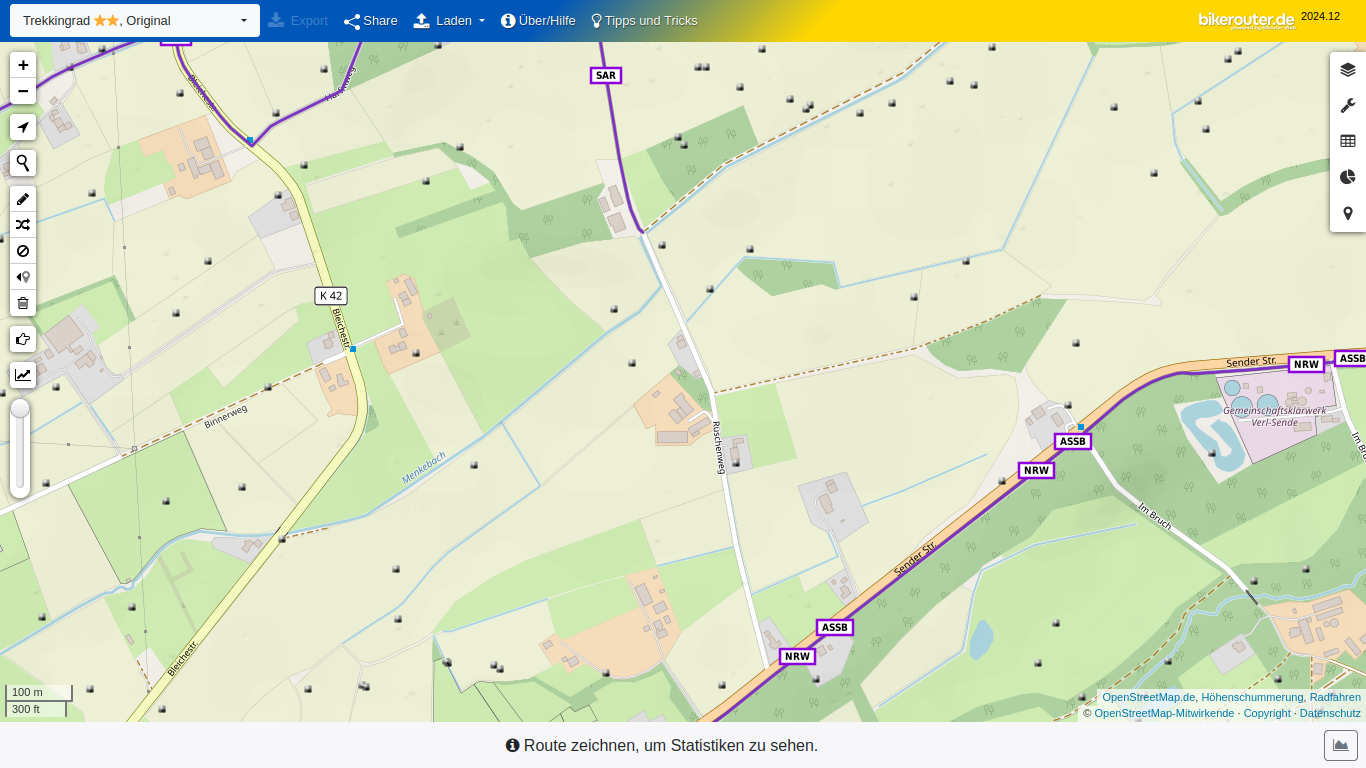Zoom in on the map
This screenshot has width=1366, height=768.
coord(23,65)
